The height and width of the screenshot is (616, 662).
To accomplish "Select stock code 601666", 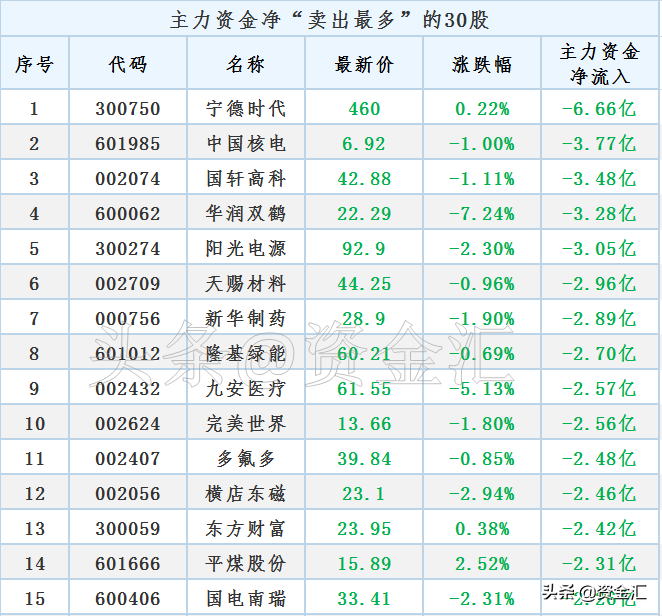I will click(128, 564).
